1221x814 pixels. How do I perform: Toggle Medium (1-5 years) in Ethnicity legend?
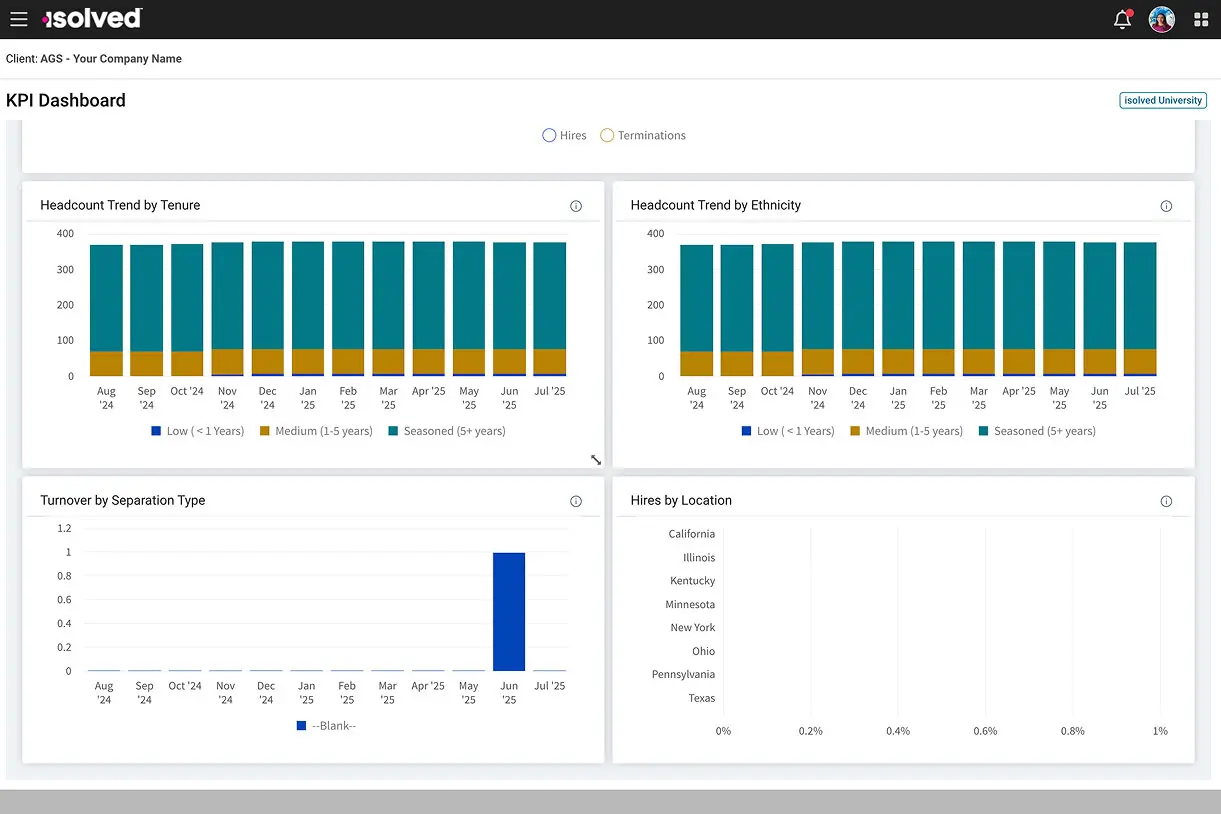(x=906, y=431)
